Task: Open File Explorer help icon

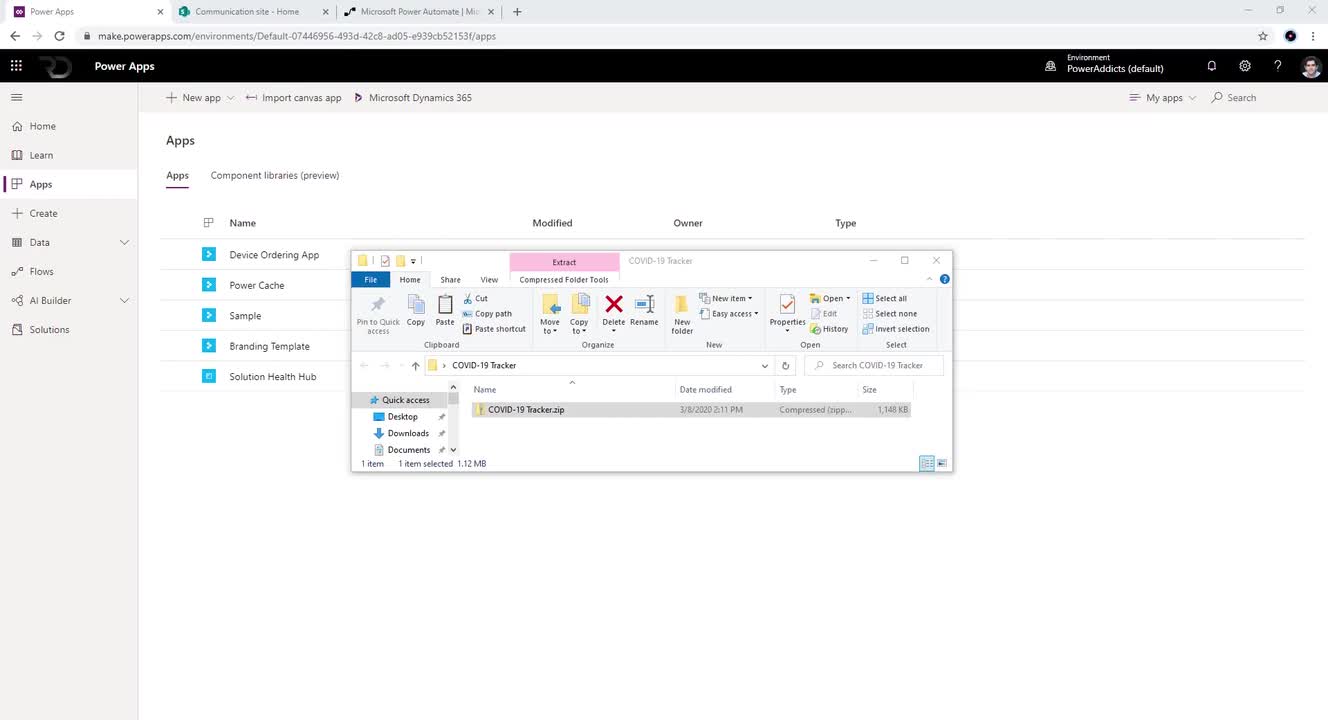Action: (945, 279)
